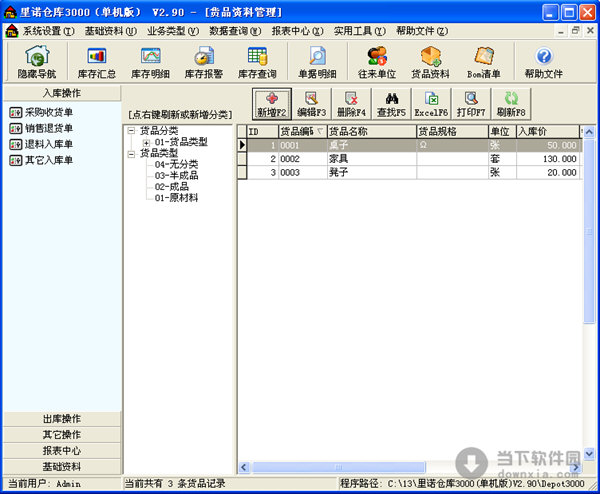Viewport: 600px width, 494px height.
Task: Select the 家具 row cell
Action: pos(372,159)
